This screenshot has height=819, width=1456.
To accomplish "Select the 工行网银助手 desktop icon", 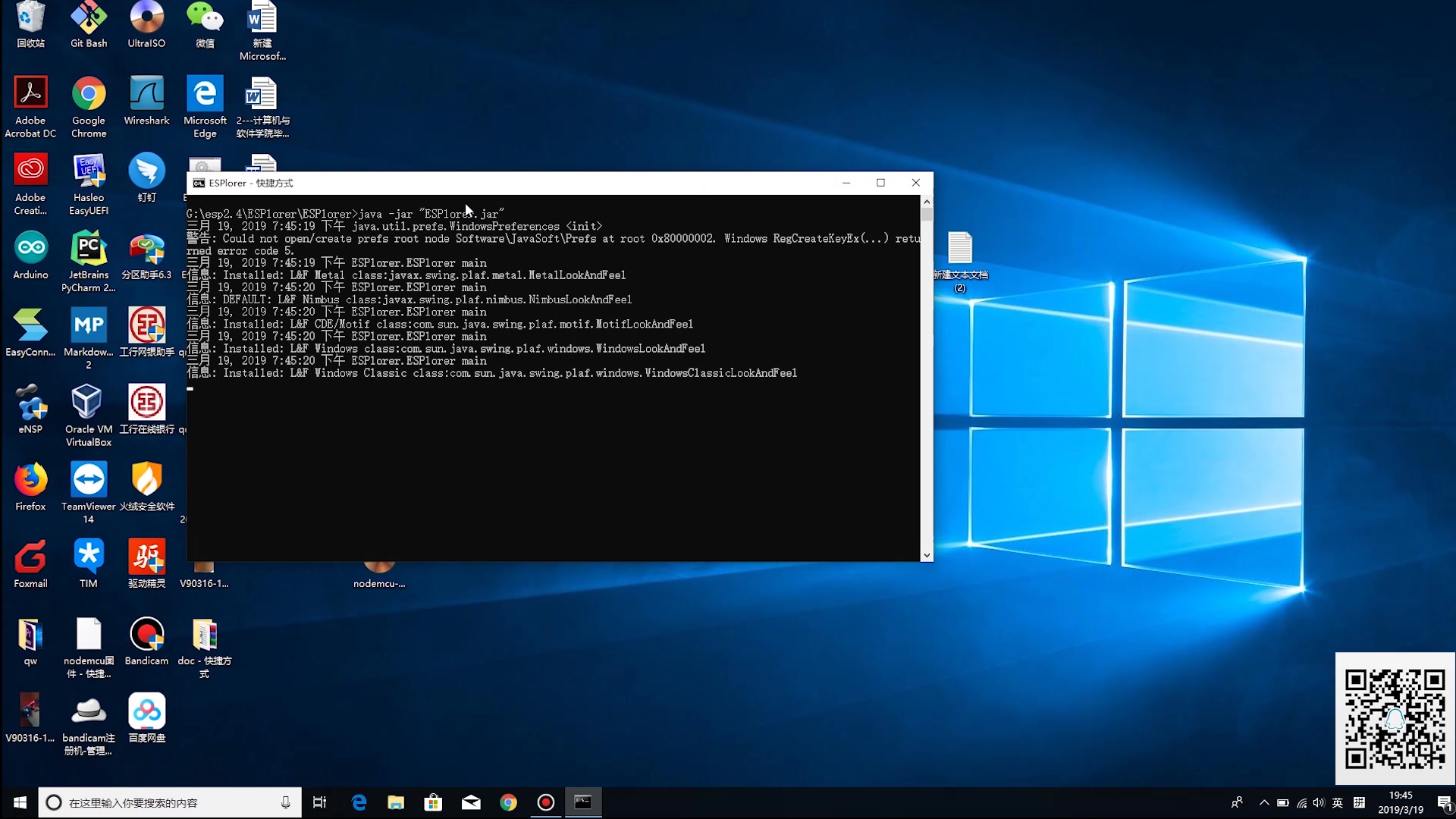I will (146, 332).
